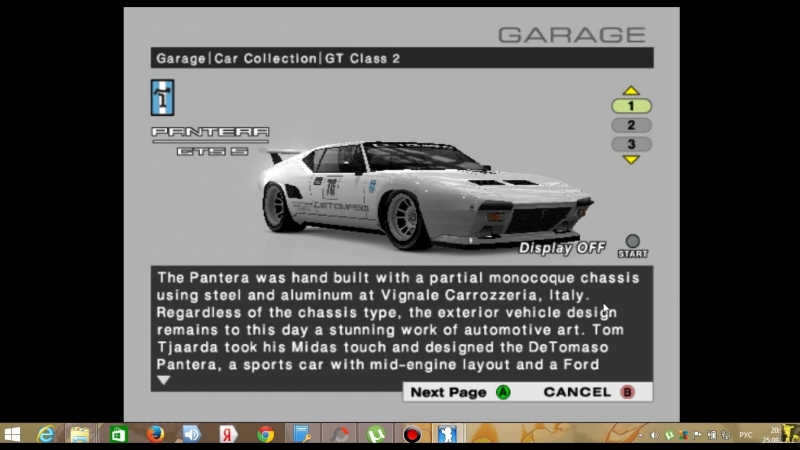Screen dimensions: 800x450
Task: Open Firefox from taskbar
Action: [x=155, y=435]
